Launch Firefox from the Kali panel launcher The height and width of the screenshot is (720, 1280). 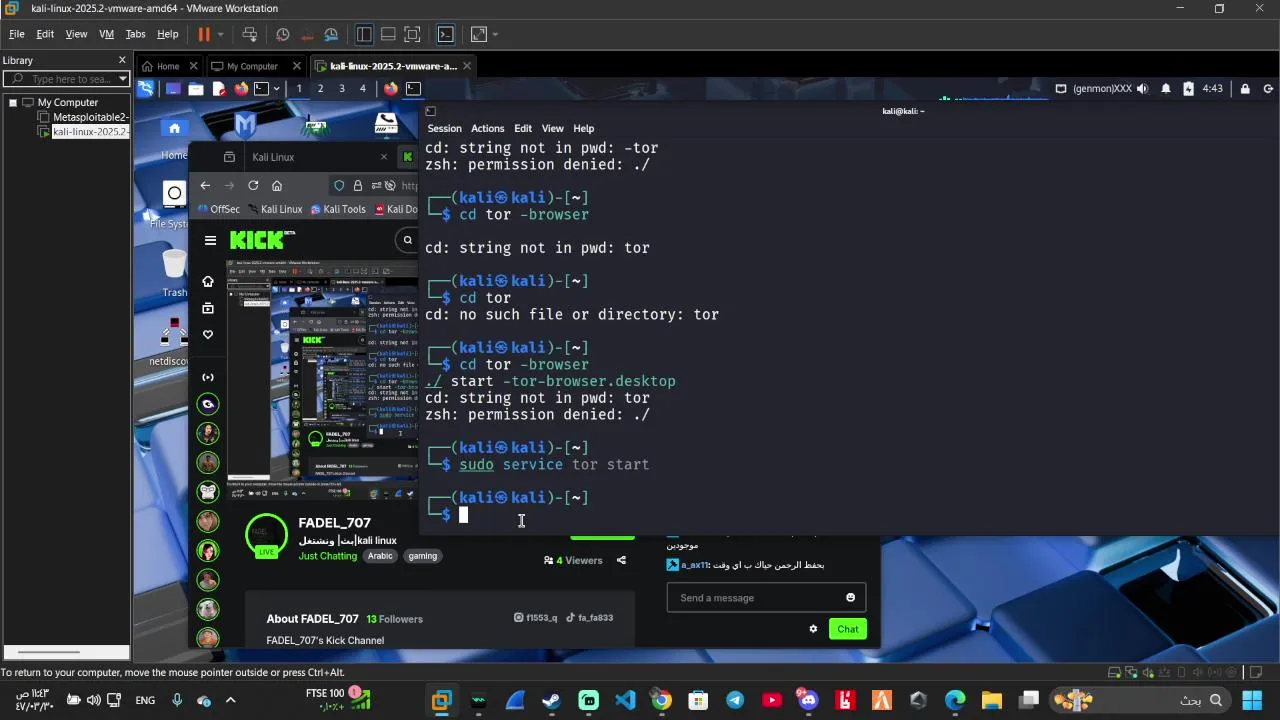click(x=241, y=88)
